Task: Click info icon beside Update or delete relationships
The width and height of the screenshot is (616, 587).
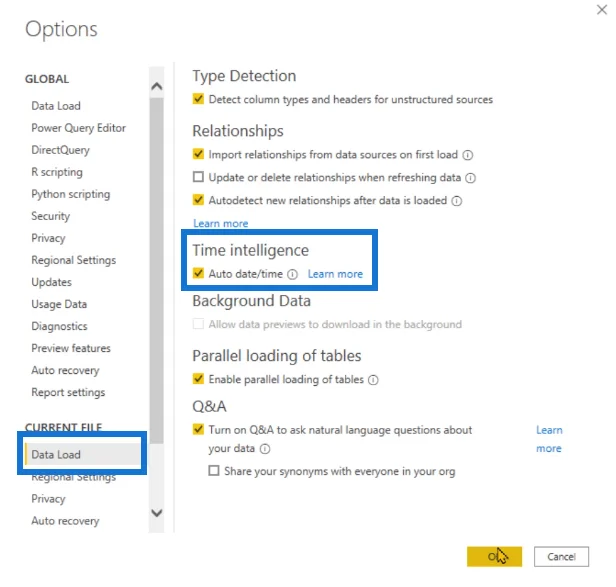Action: click(471, 178)
